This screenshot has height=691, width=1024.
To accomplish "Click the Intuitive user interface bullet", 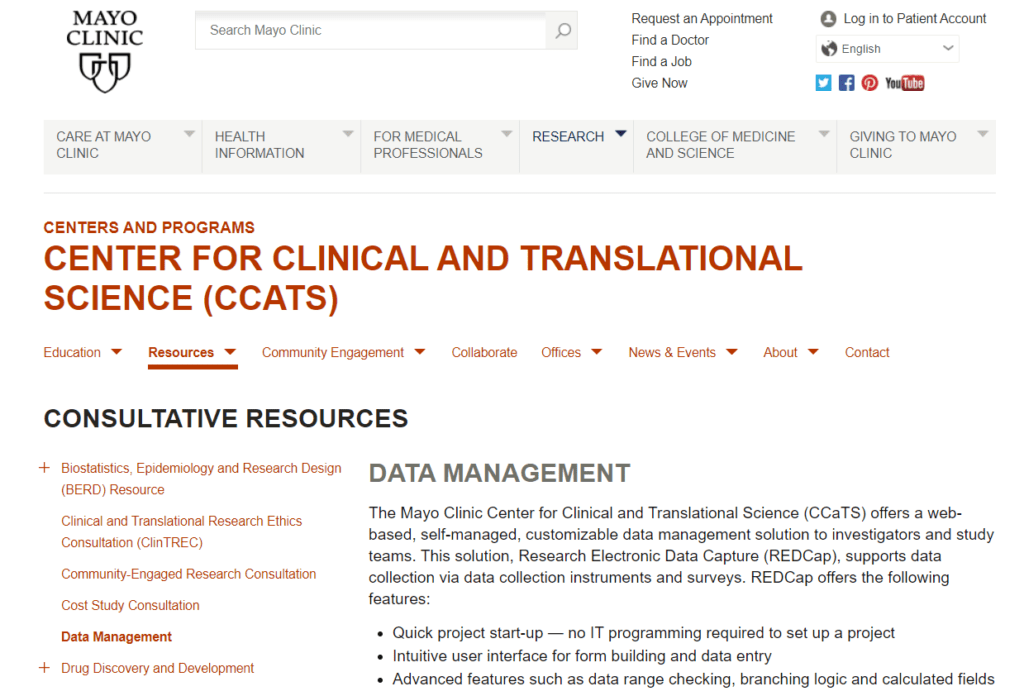I will [582, 656].
